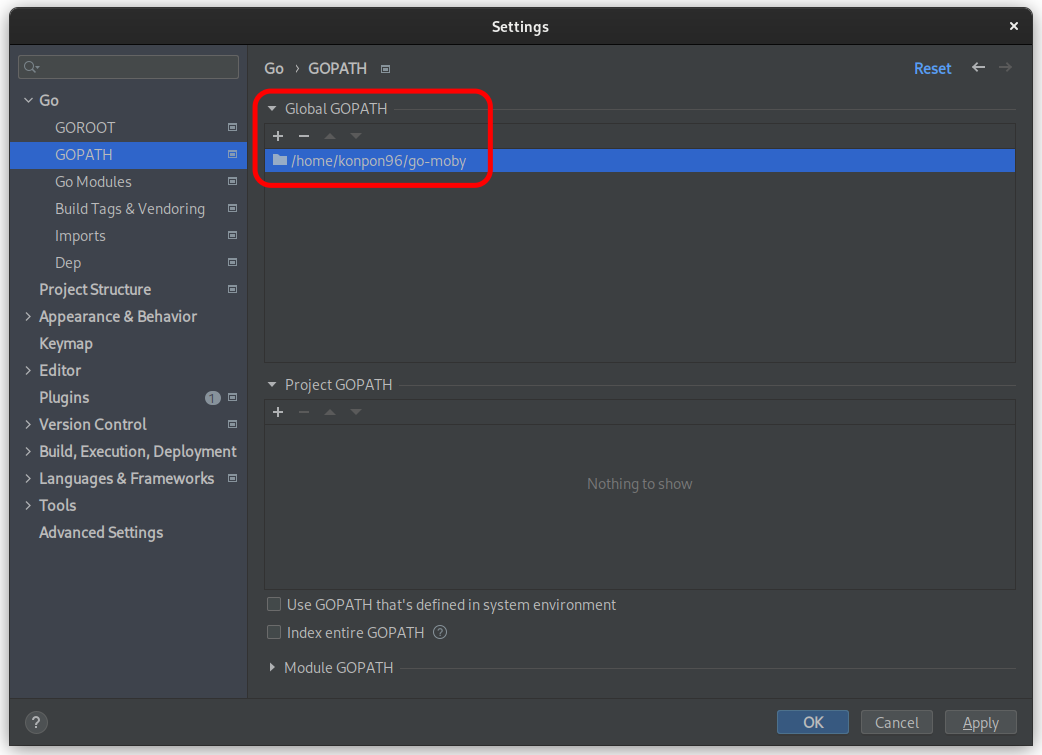Click Index entire GOPATH help icon
The width and height of the screenshot is (1042, 755).
[x=440, y=632]
